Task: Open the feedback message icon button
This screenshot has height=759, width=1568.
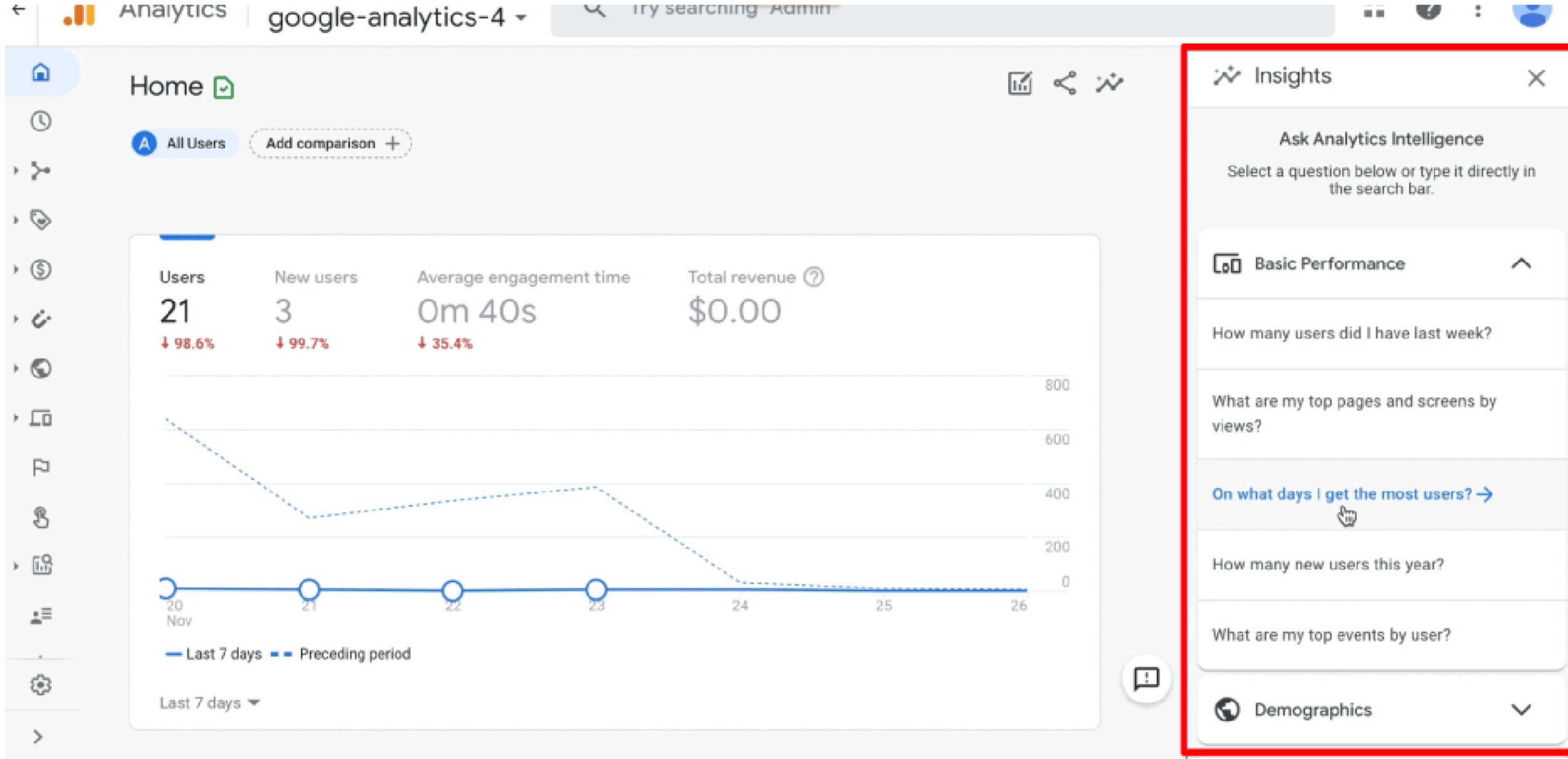Action: [1147, 679]
